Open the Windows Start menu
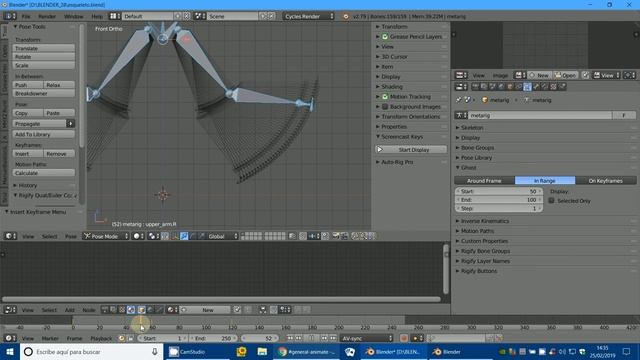640x360 pixels. coord(10,352)
